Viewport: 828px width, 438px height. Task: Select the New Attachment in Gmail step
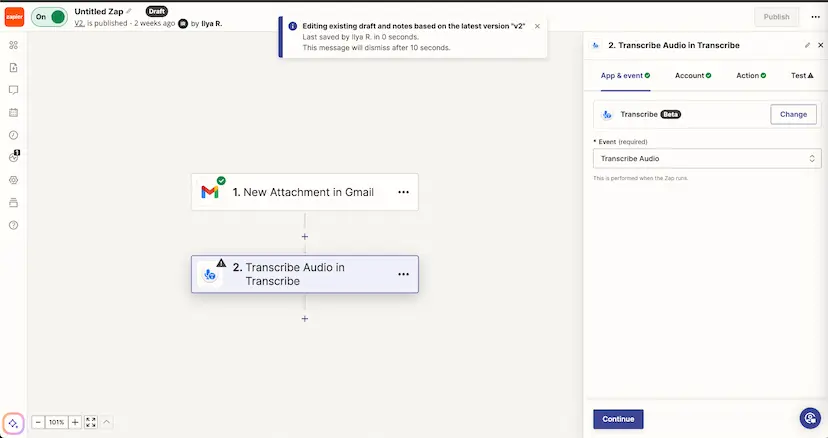click(305, 192)
